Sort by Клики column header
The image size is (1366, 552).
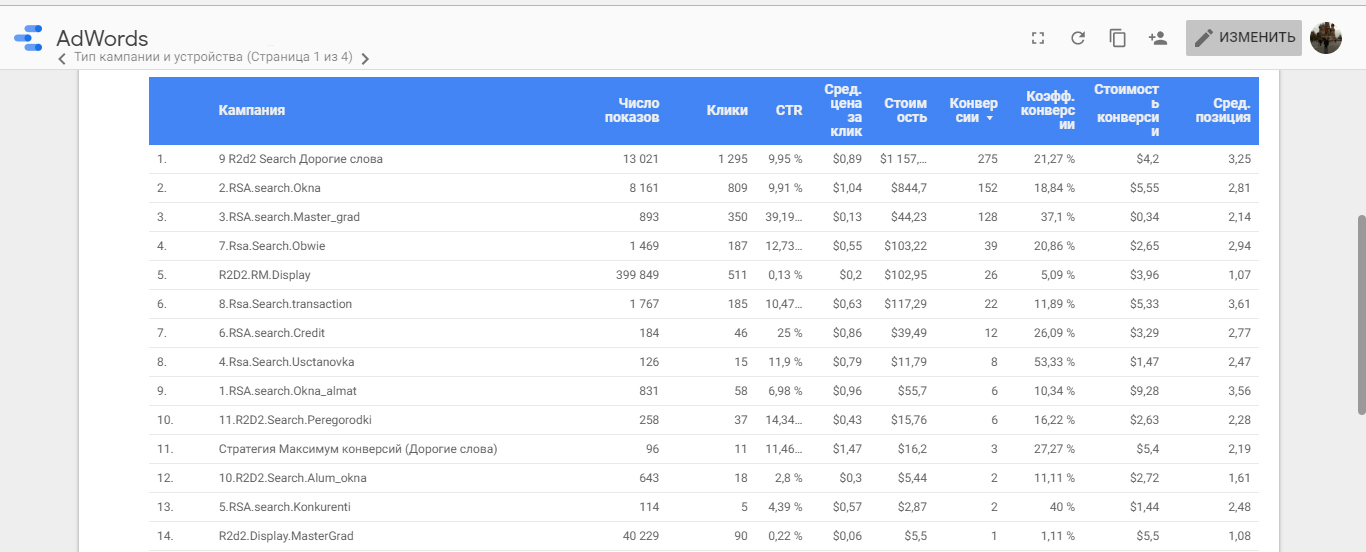pyautogui.click(x=727, y=110)
